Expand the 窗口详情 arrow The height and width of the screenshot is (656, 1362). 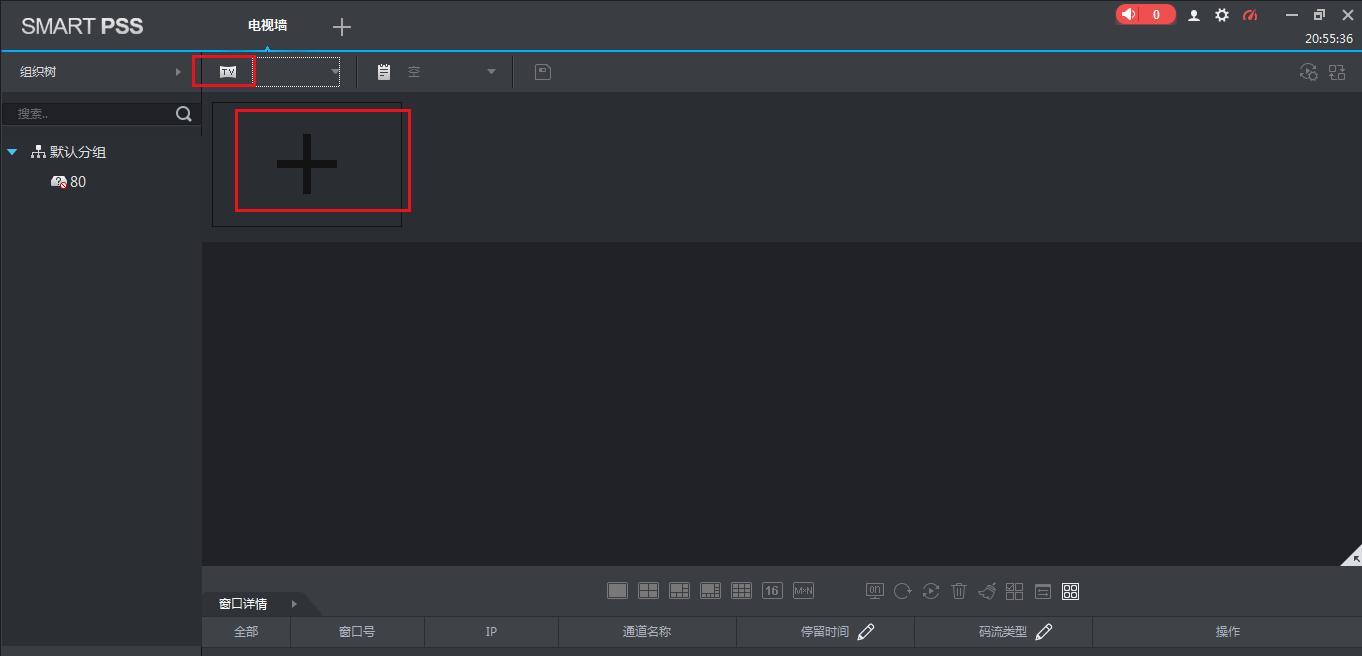(294, 604)
